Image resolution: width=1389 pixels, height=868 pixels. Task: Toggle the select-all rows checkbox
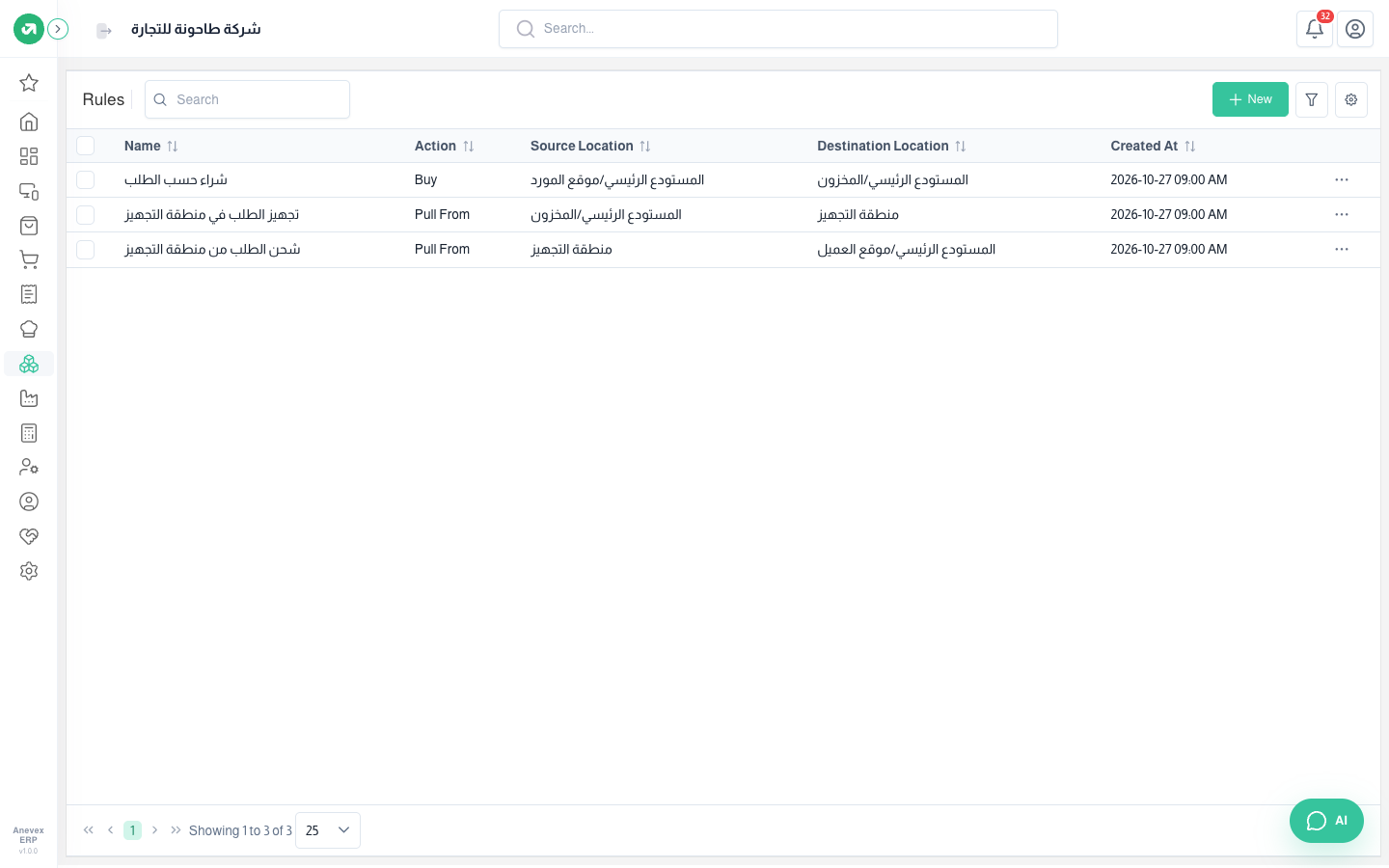pyautogui.click(x=86, y=146)
